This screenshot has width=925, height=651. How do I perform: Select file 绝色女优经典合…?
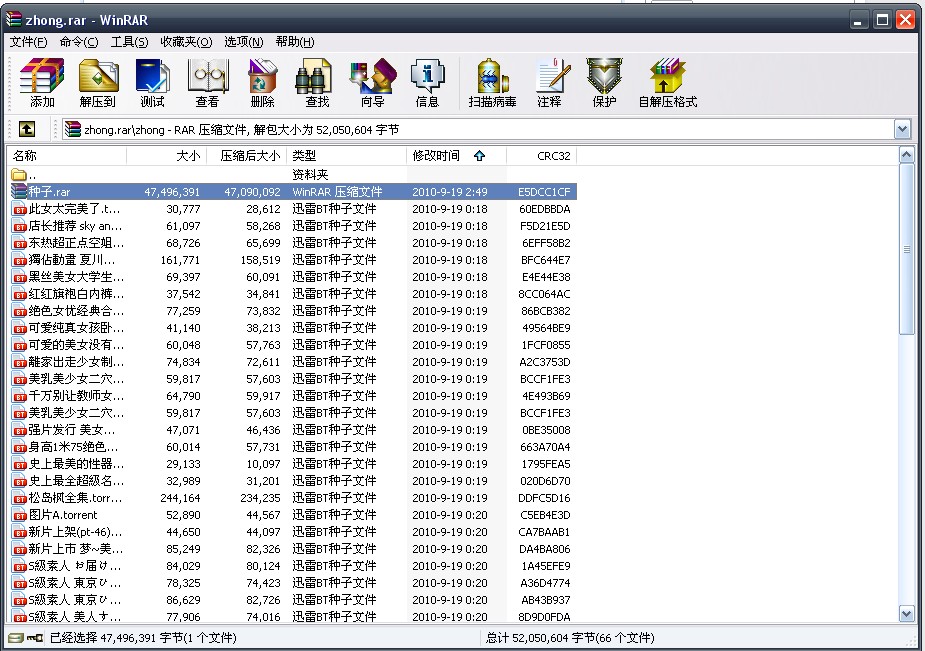[x=77, y=311]
